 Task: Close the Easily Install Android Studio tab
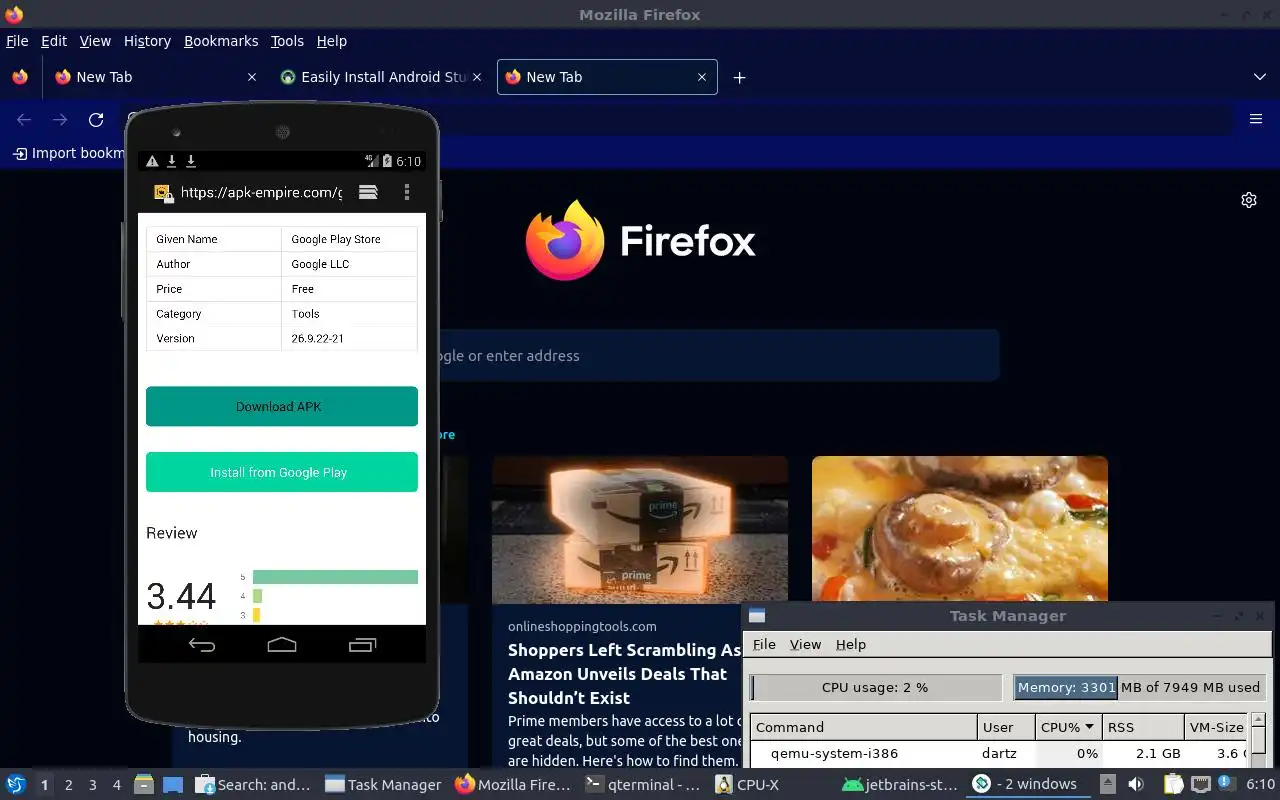coord(477,77)
